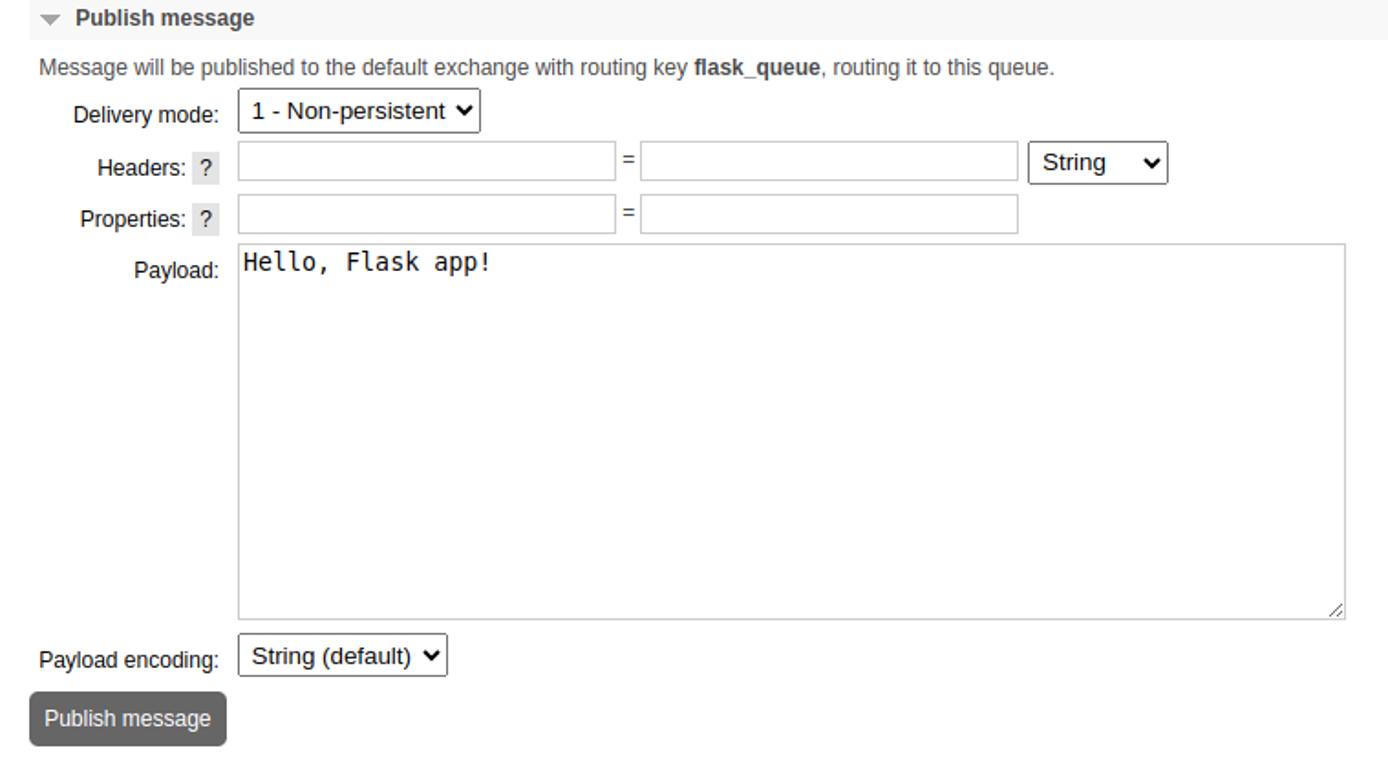Change delivery mode to persistent
This screenshot has height=761, width=1388.
click(x=357, y=110)
